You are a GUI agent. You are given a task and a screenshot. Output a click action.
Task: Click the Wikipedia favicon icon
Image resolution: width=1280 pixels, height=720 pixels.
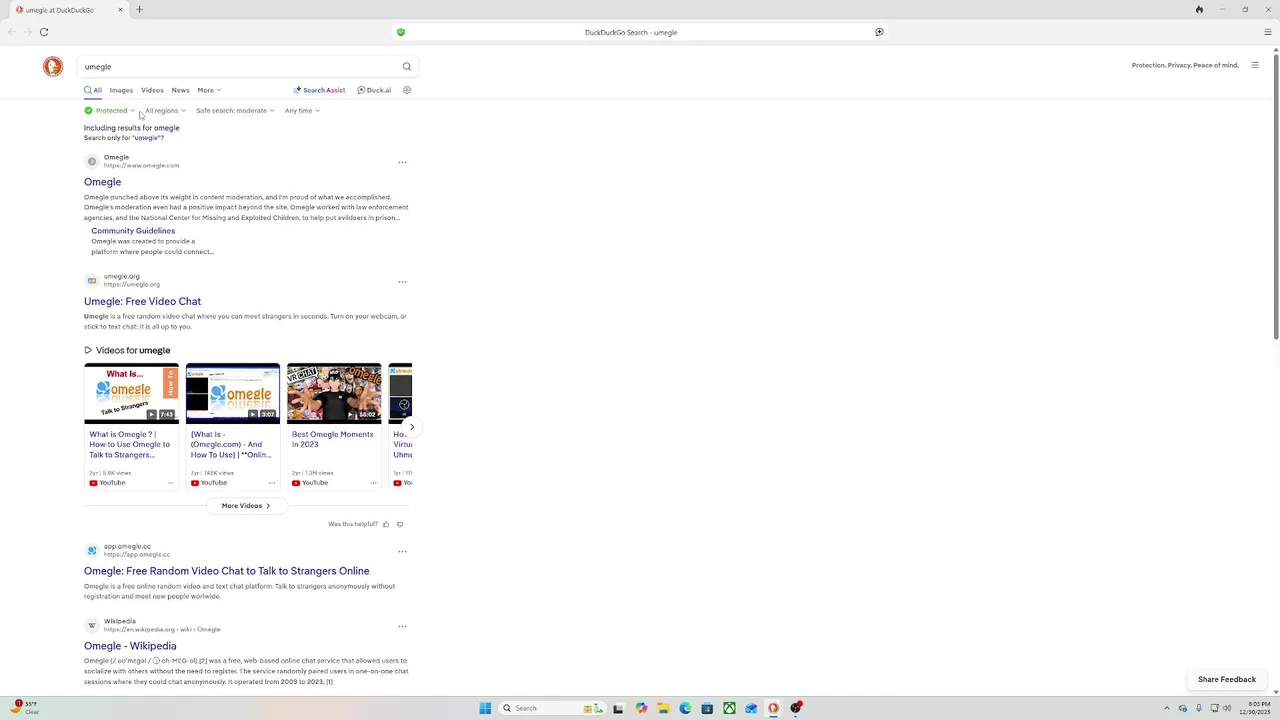point(92,626)
